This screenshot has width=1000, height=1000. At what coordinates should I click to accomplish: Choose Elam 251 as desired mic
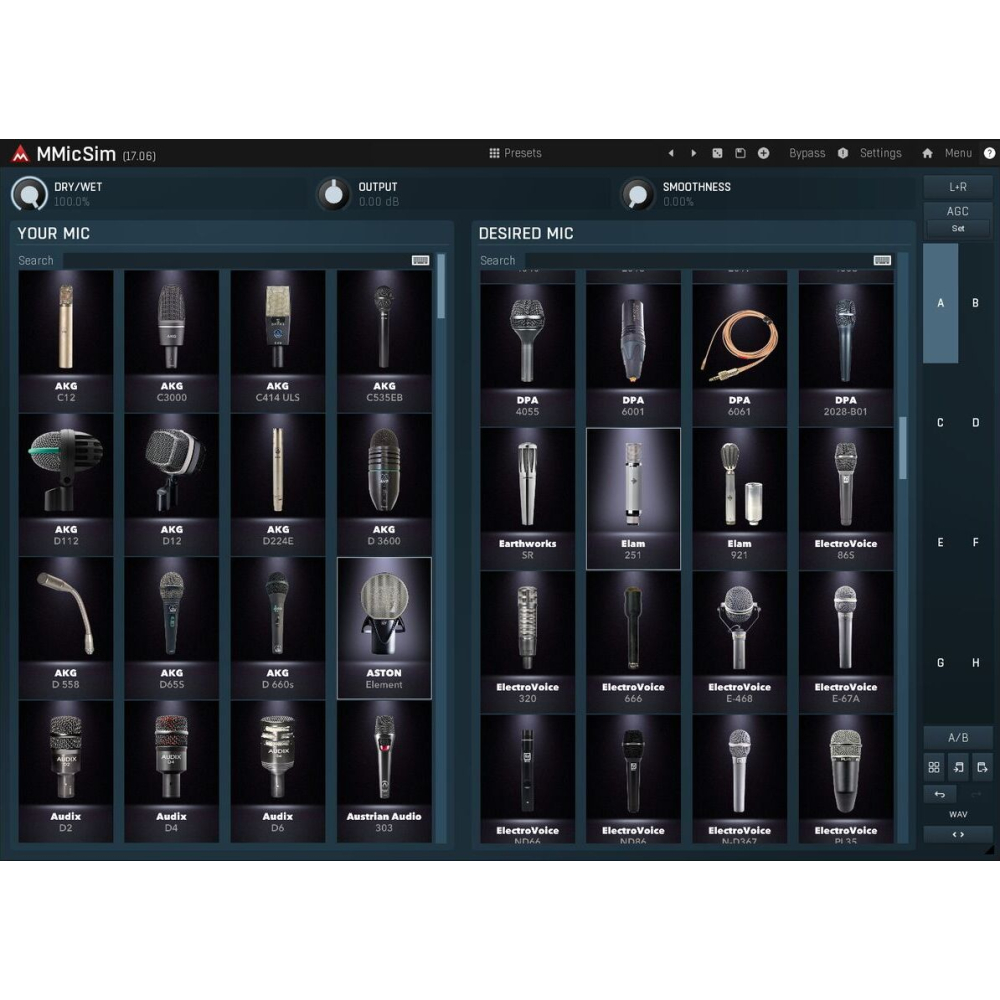633,499
